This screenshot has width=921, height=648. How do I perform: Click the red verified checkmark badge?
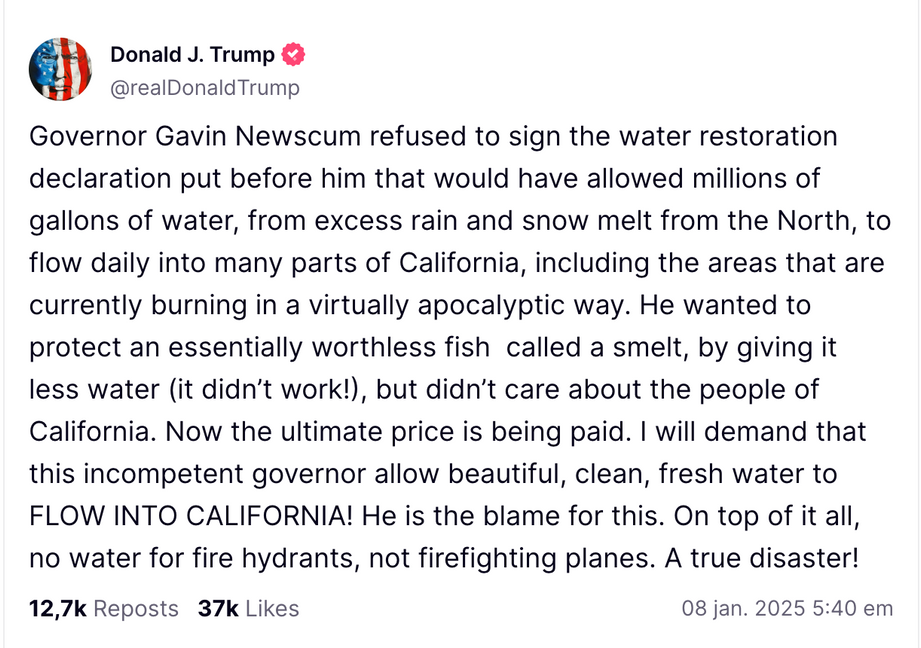pyautogui.click(x=294, y=54)
